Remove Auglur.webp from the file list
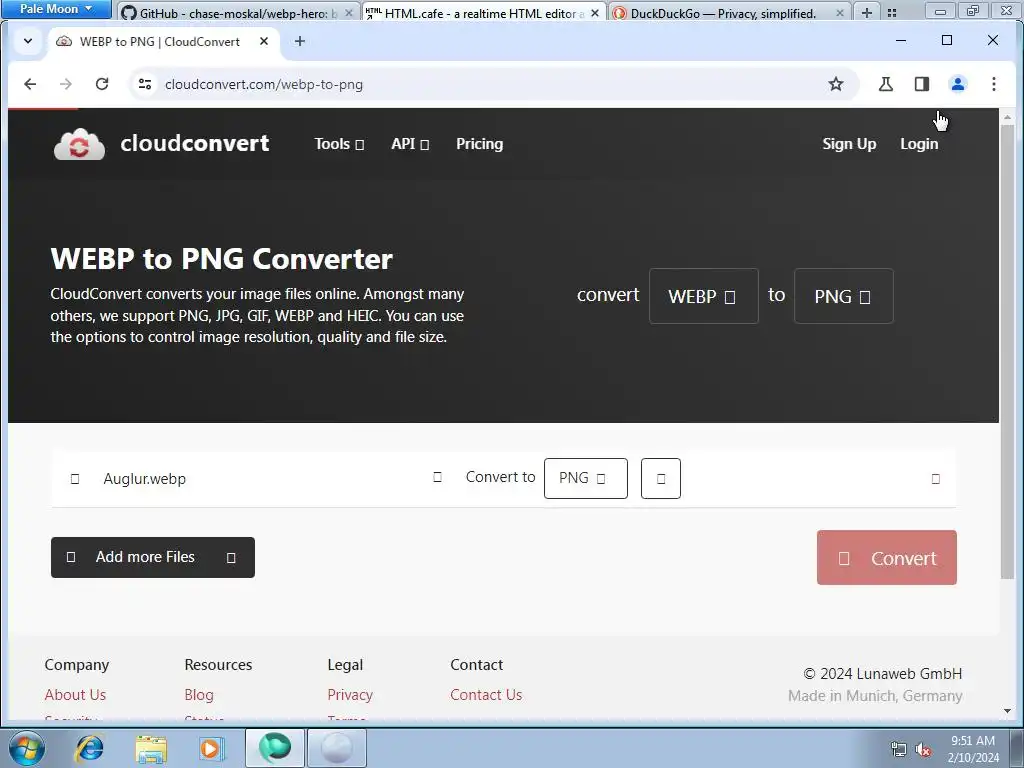Image resolution: width=1024 pixels, height=768 pixels. [936, 479]
